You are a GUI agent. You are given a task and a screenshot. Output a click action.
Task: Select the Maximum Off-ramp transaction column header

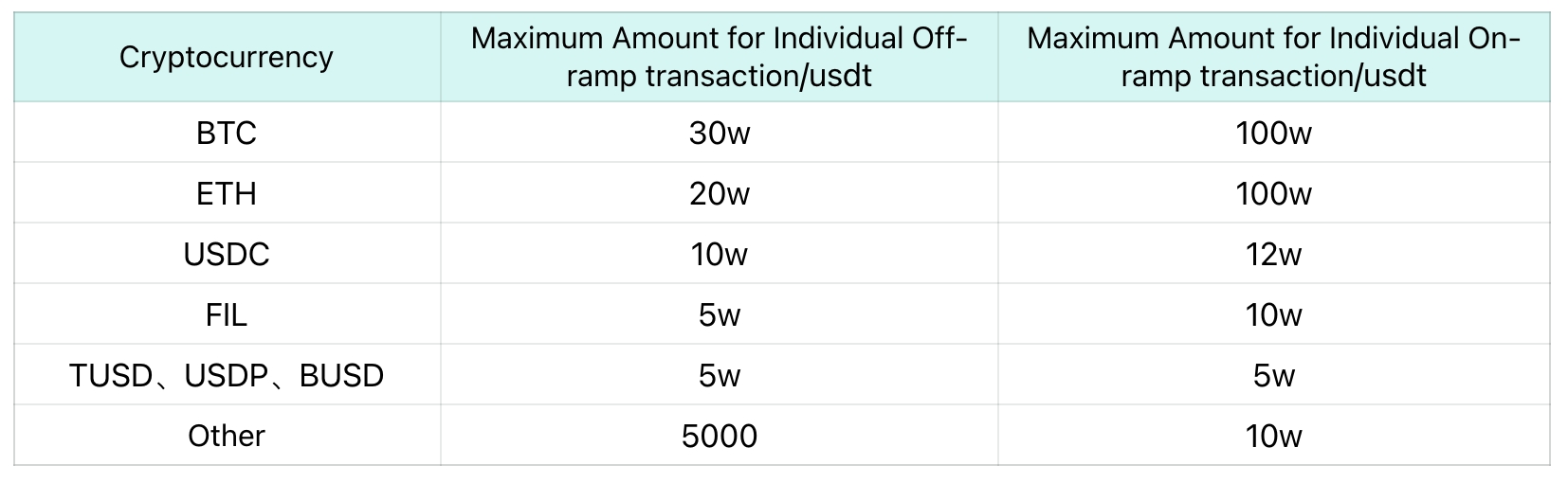tap(719, 57)
